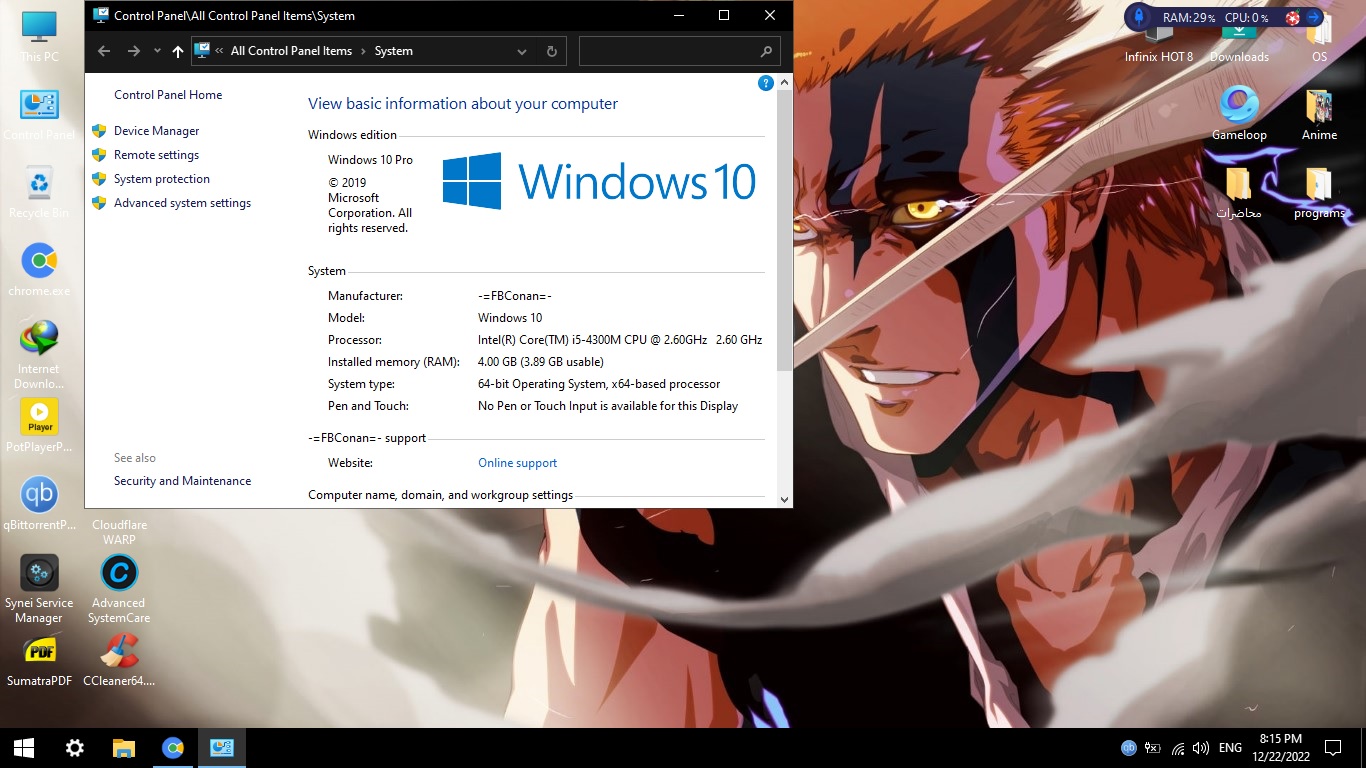This screenshot has width=1366, height=768.
Task: Click the scroll down arrow in System window
Action: (x=784, y=499)
